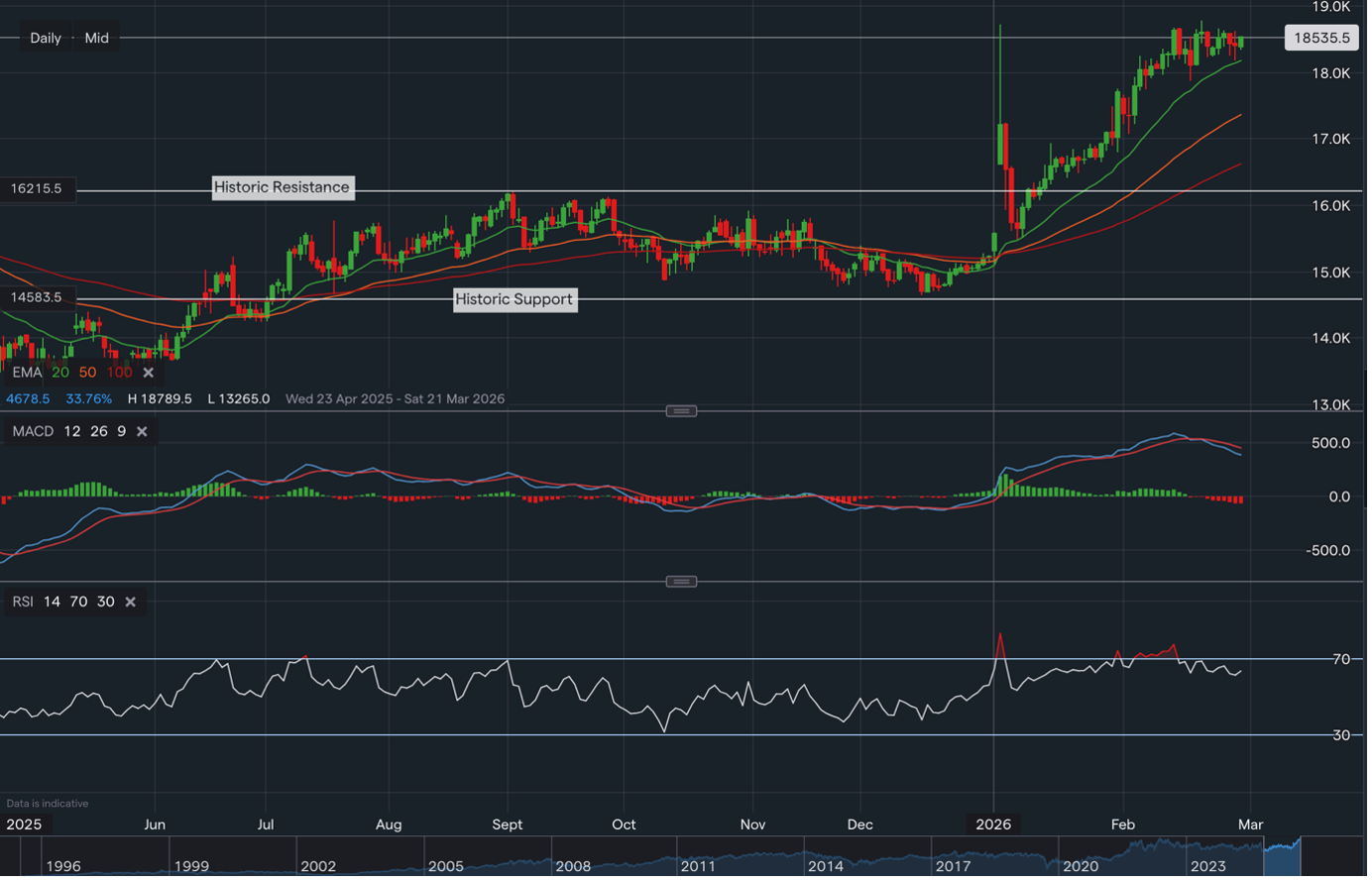Jump to 2008 in the bottom navigator
The image size is (1372, 881).
(573, 865)
